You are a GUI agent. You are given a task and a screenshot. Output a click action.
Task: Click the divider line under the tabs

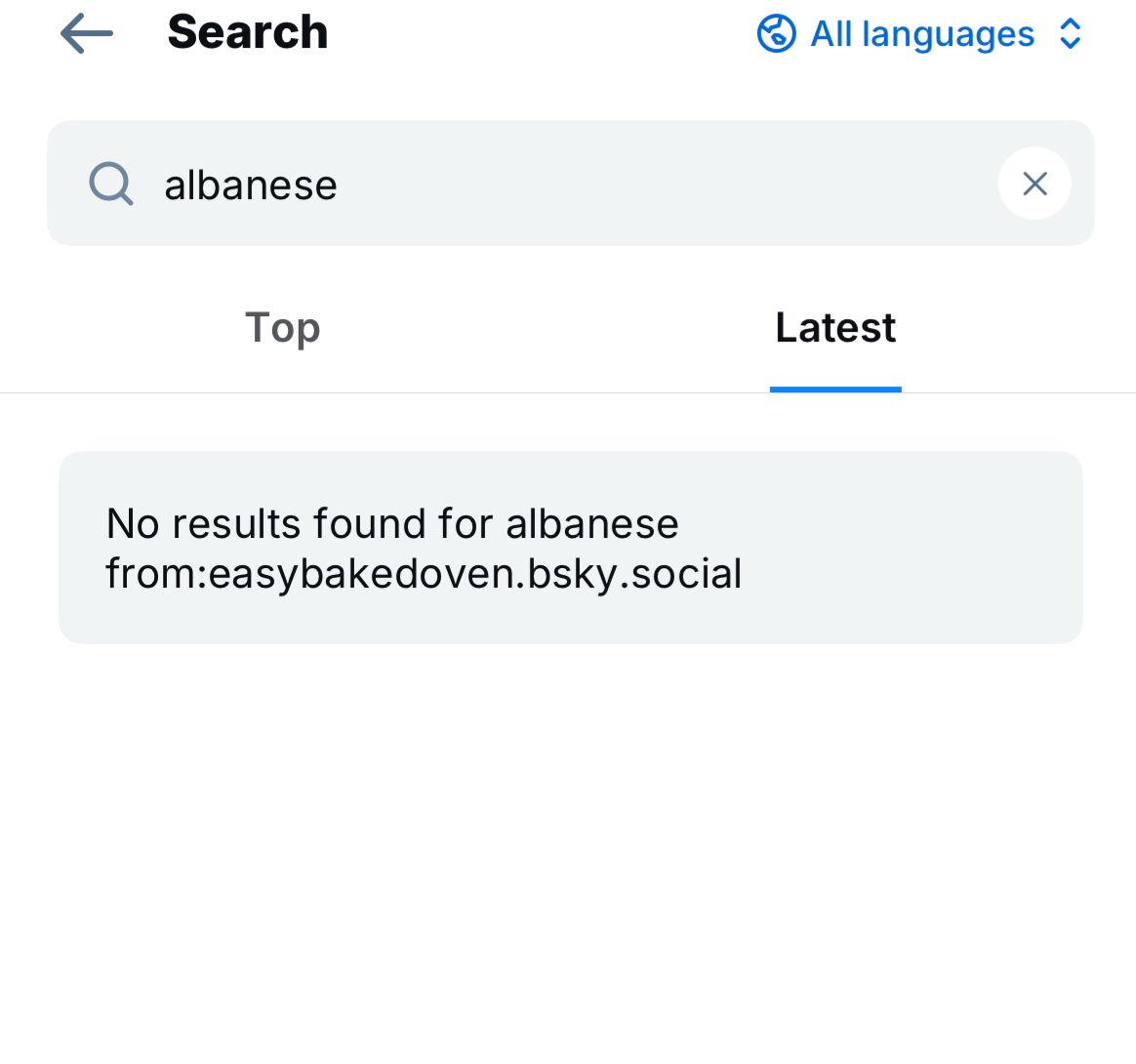coord(390,393)
